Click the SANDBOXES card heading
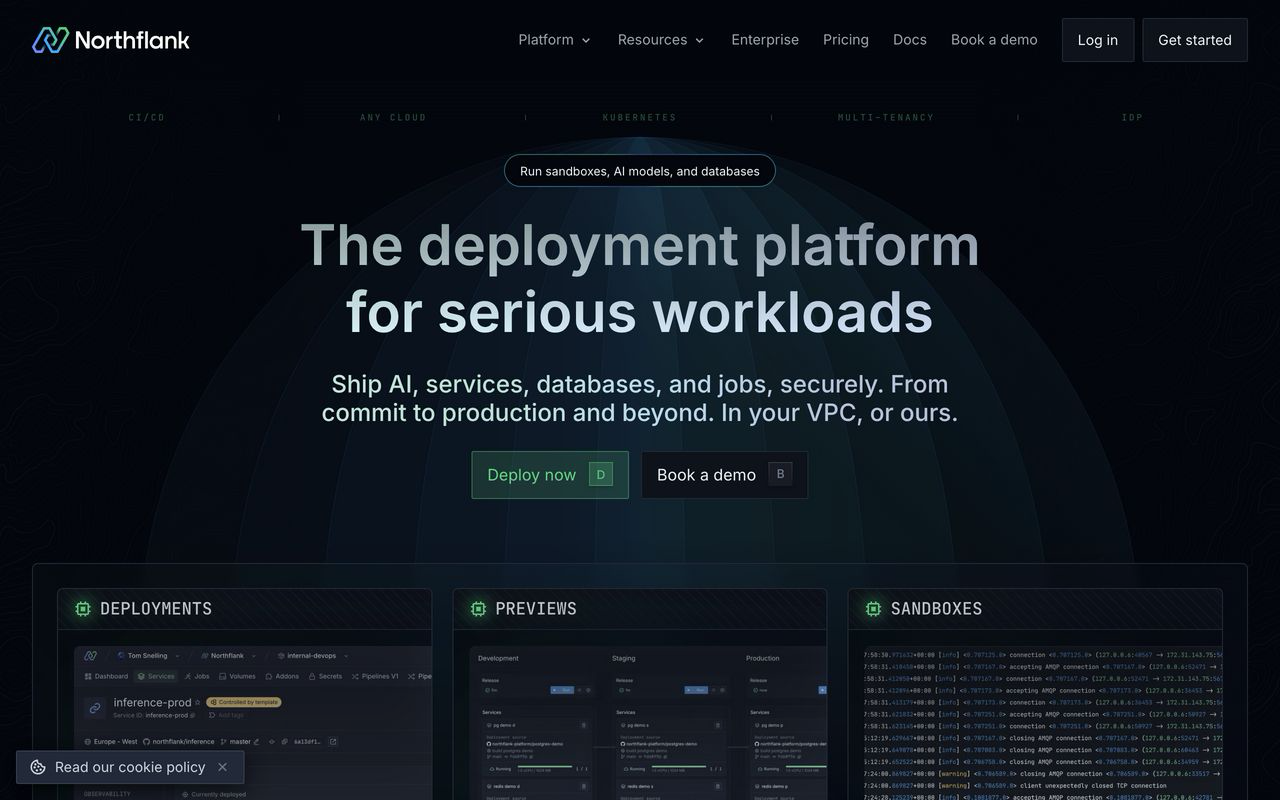Viewport: 1280px width, 800px height. pyautogui.click(x=937, y=608)
